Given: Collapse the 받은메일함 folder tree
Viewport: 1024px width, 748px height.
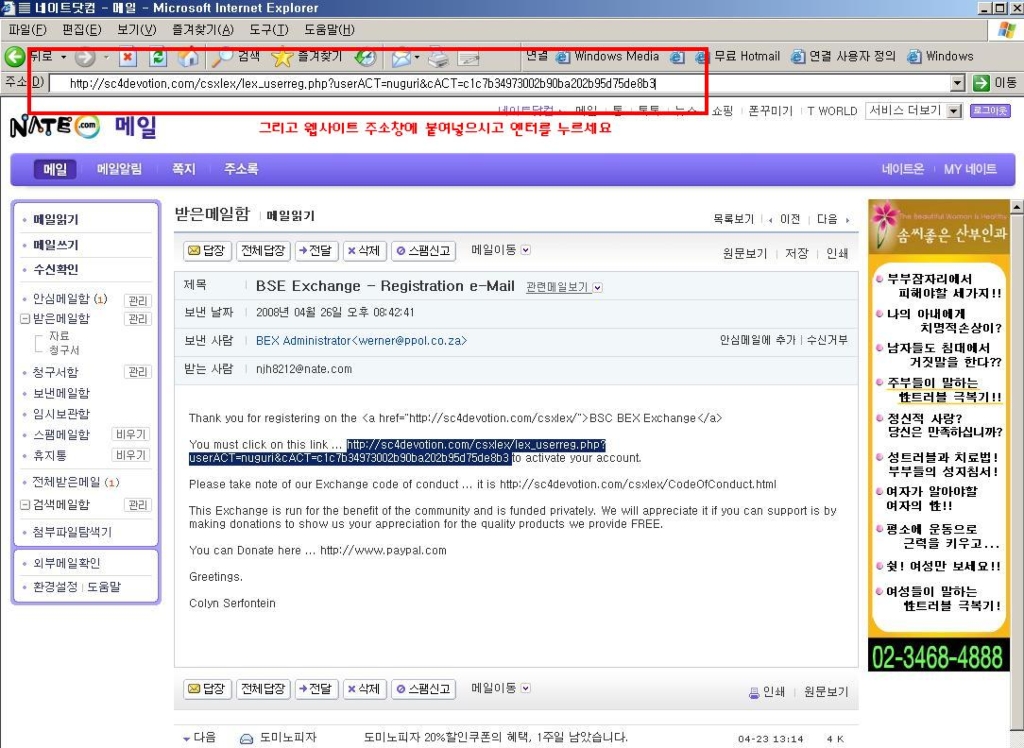Looking at the screenshot, I should [x=25, y=319].
